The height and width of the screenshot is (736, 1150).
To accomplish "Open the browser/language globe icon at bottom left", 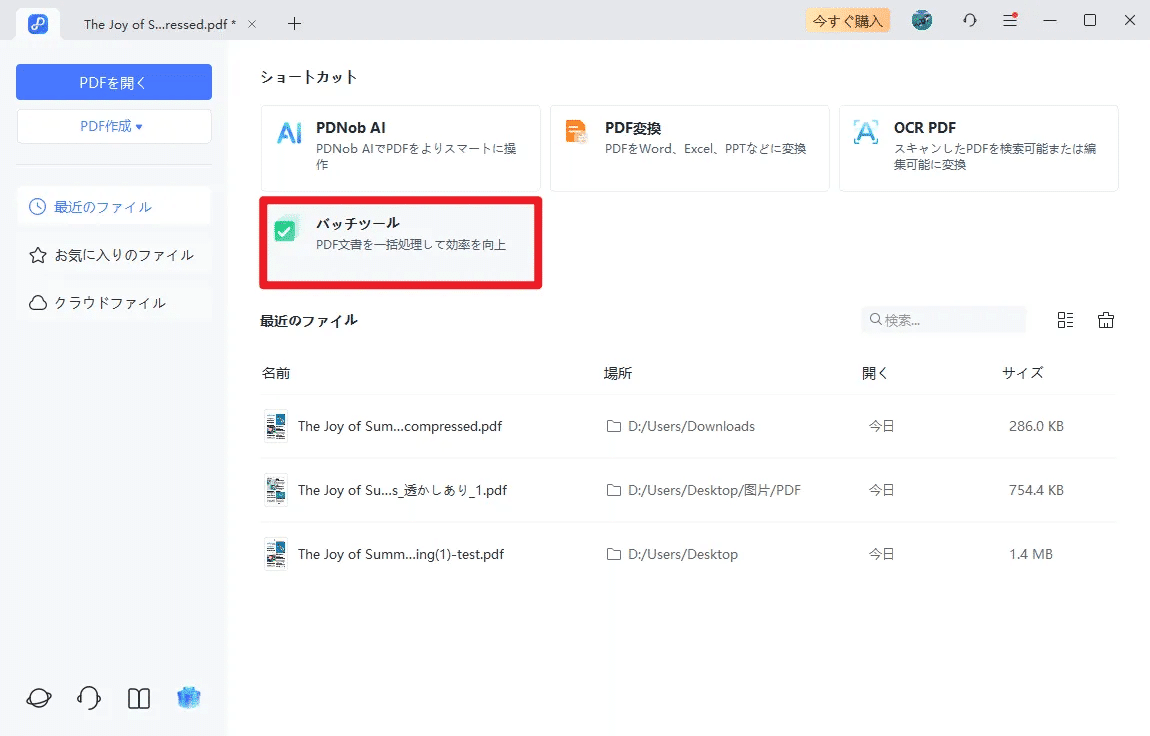I will (x=38, y=698).
